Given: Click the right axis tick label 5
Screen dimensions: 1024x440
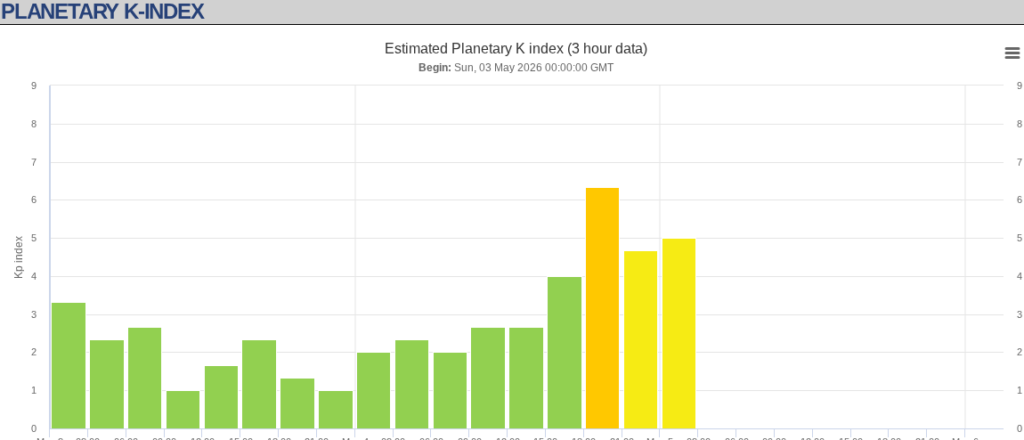Looking at the screenshot, I should (1019, 238).
